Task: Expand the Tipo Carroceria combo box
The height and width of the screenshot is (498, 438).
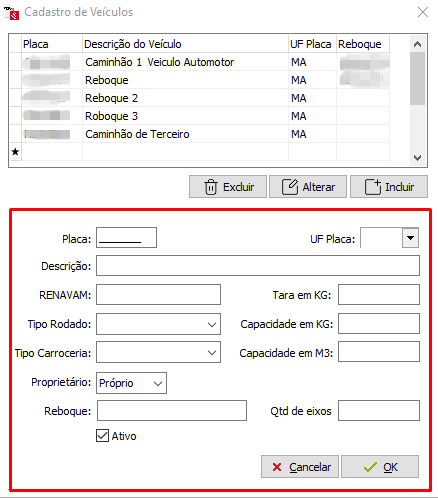Action: click(212, 353)
